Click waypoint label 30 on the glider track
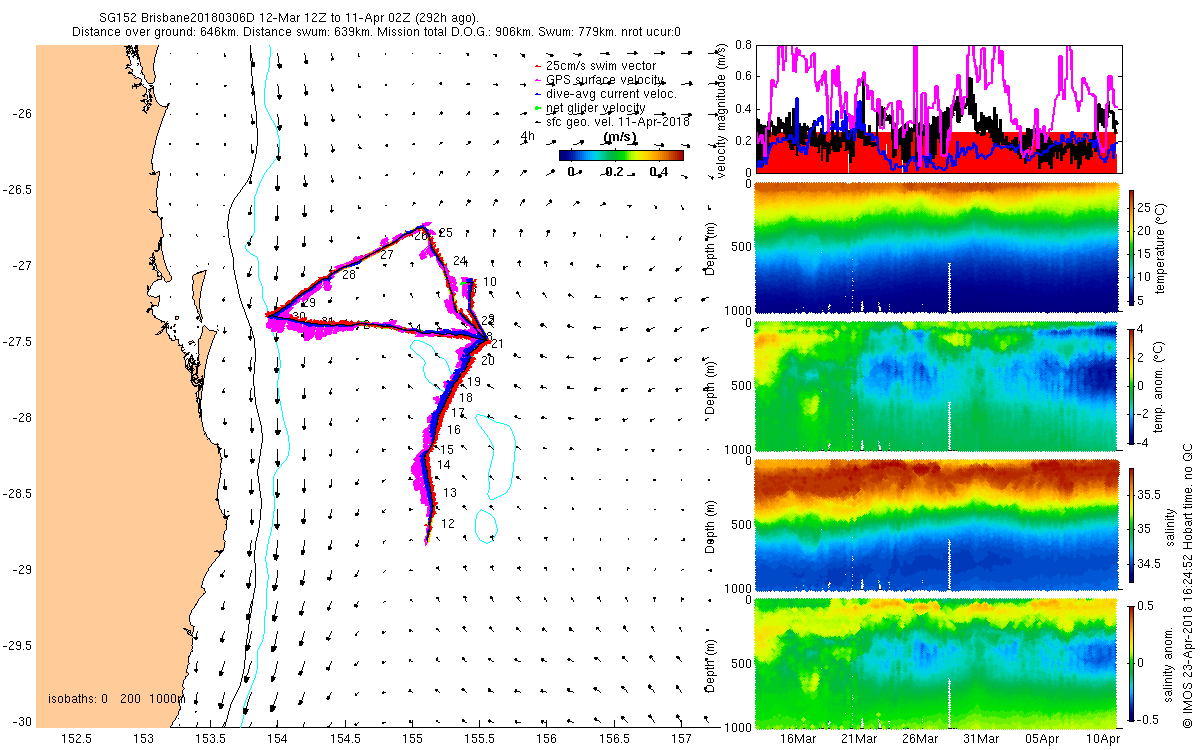1200x750 pixels. [x=299, y=317]
